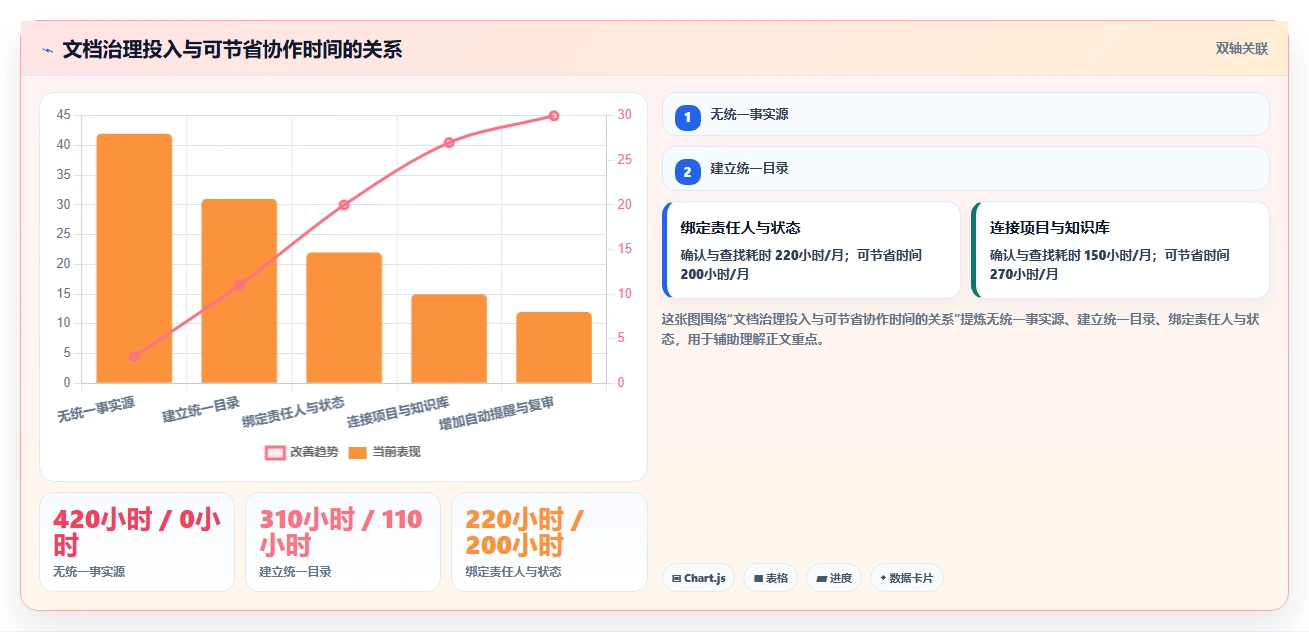Image resolution: width=1309 pixels, height=632 pixels.
Task: Click right axis value 30
Action: [625, 115]
